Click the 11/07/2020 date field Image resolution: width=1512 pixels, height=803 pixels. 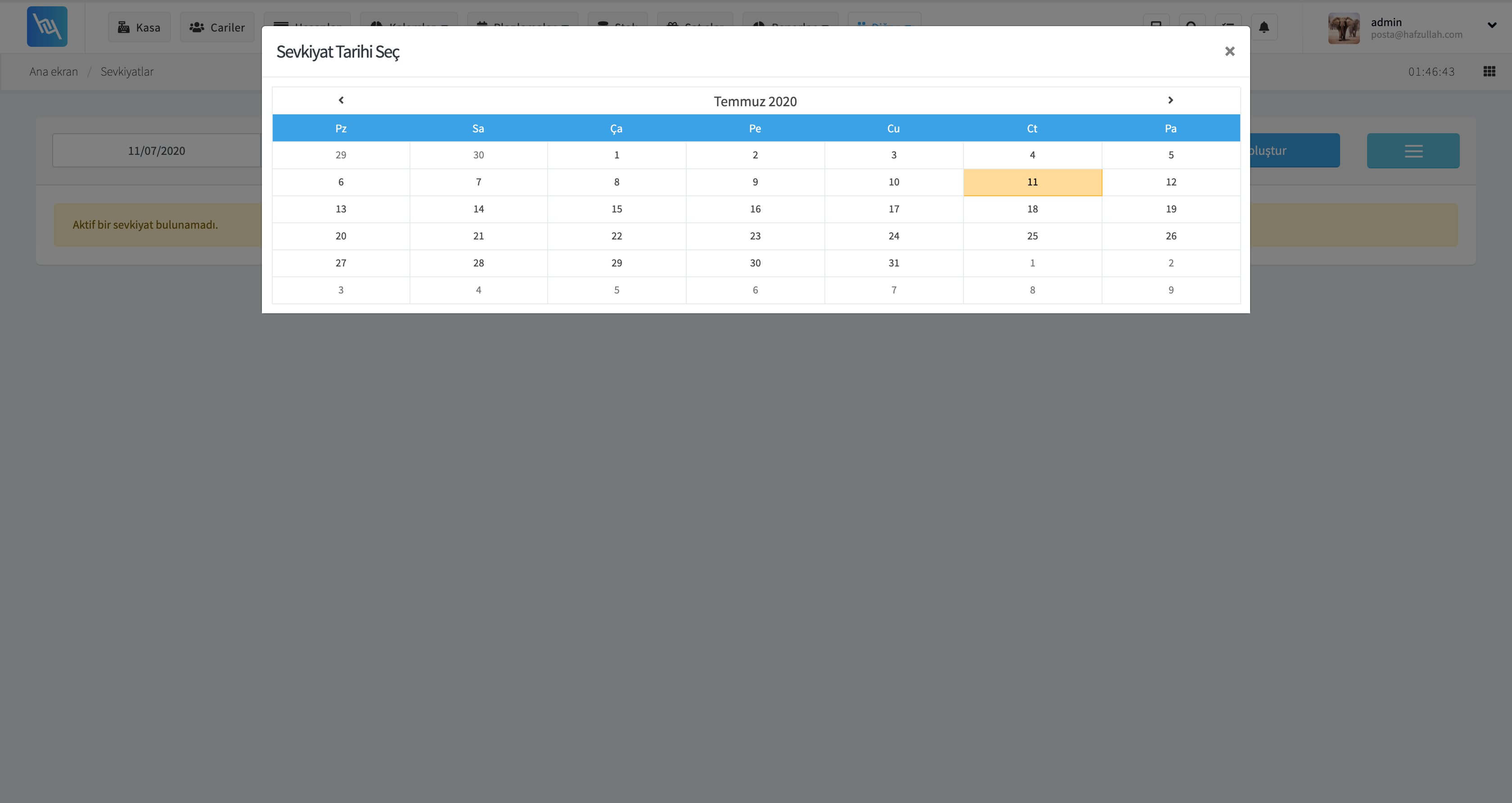[x=156, y=151]
